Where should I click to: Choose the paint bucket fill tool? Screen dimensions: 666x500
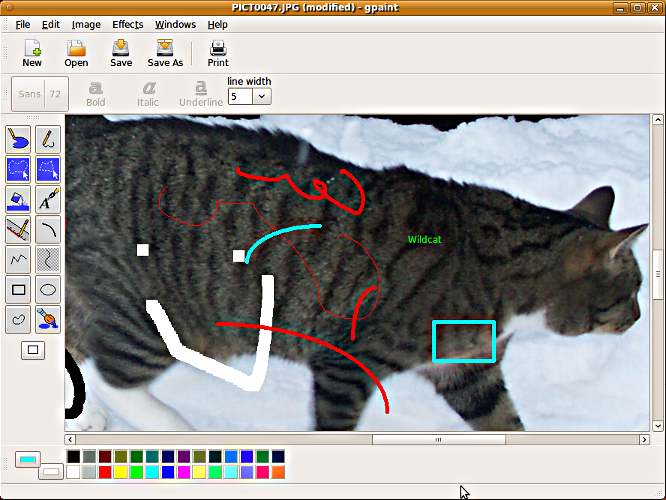(18, 199)
